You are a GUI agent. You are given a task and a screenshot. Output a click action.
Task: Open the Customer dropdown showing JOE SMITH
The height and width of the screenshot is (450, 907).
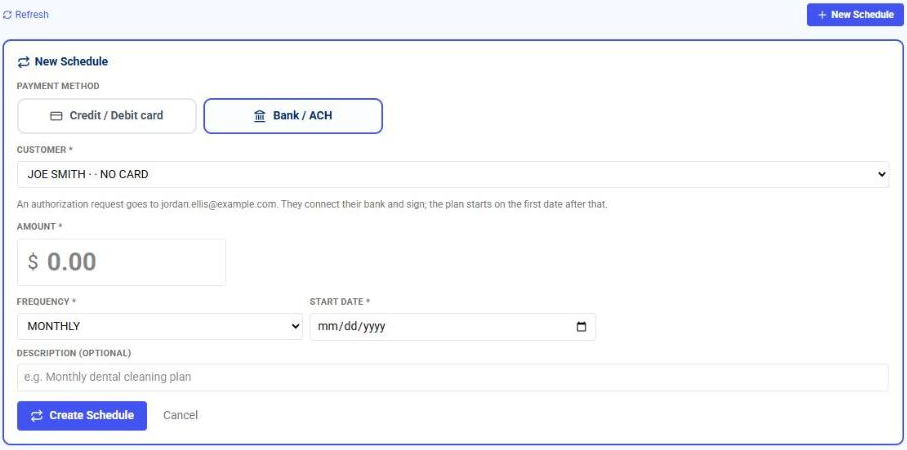(x=453, y=174)
